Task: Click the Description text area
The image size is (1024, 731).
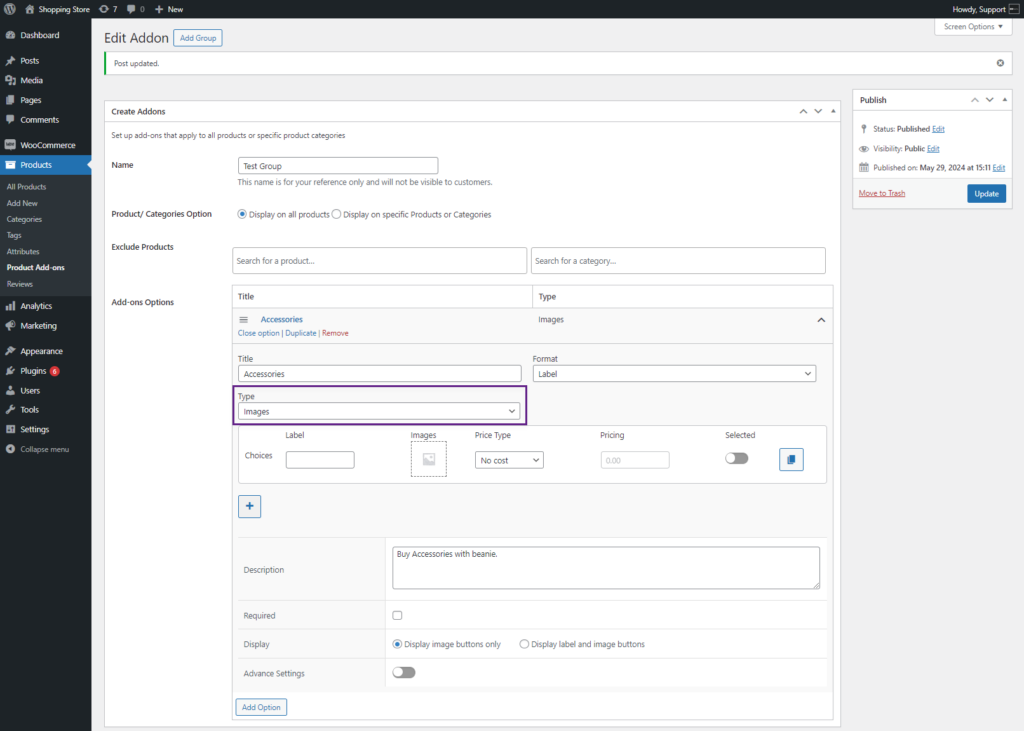Action: (605, 568)
